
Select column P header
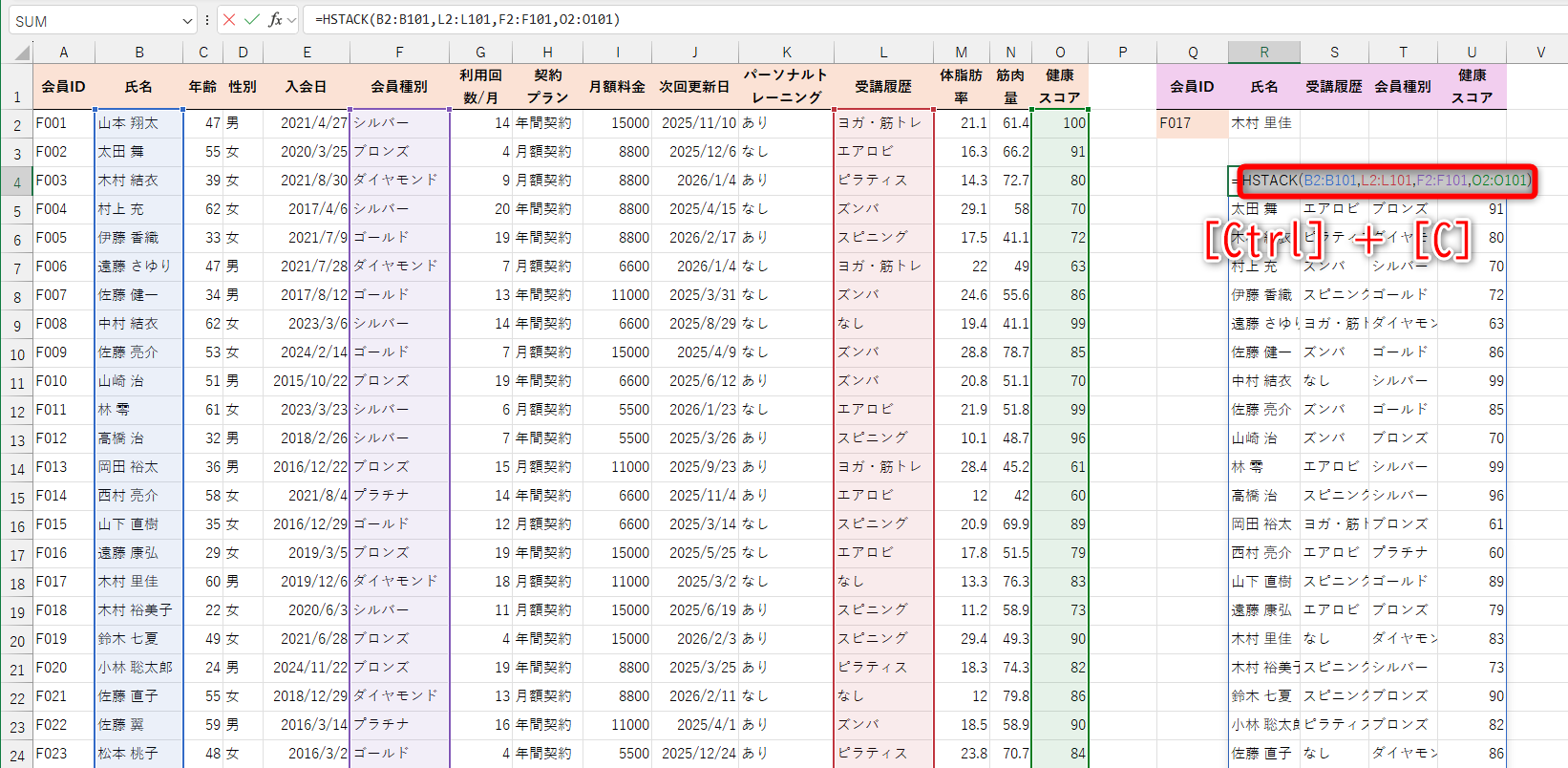point(1122,53)
